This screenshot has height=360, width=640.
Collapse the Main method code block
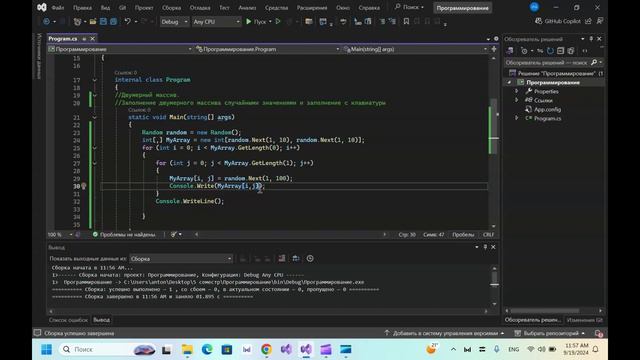click(x=95, y=118)
